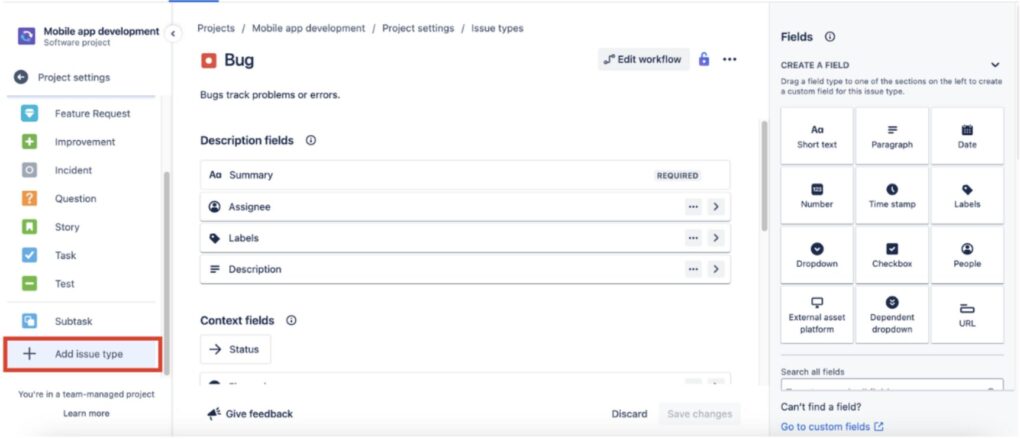Click the orange Question mark icon
1020x439 pixels.
[x=29, y=198]
